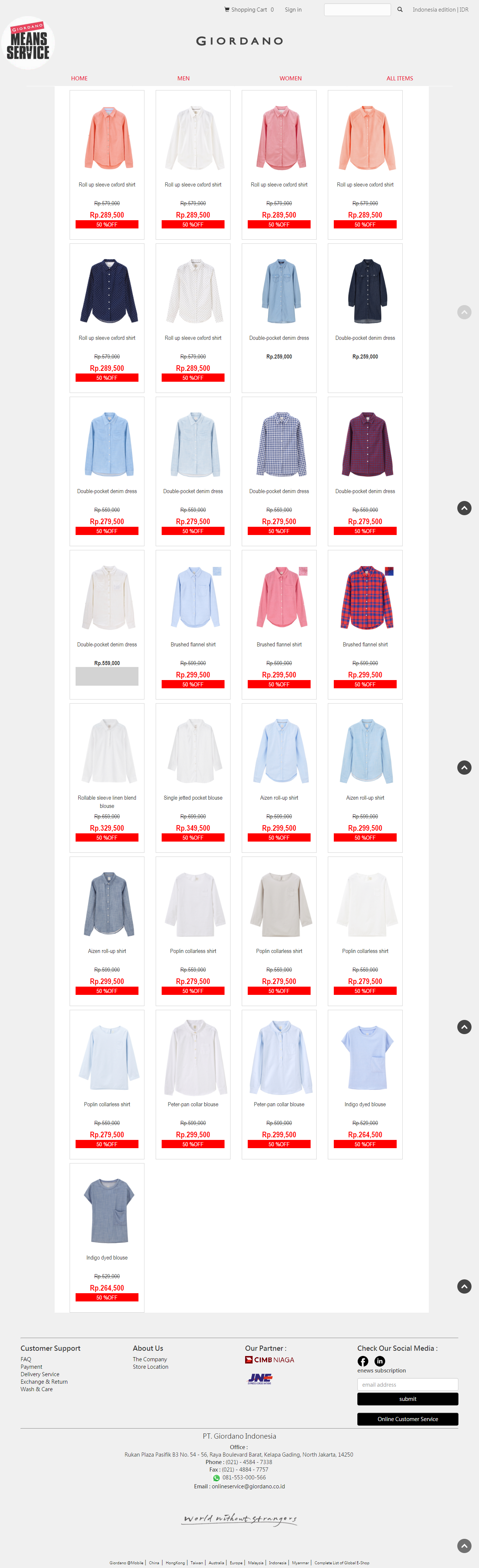Open the Shopping Cart icon
479x1568 pixels.
point(227,9)
